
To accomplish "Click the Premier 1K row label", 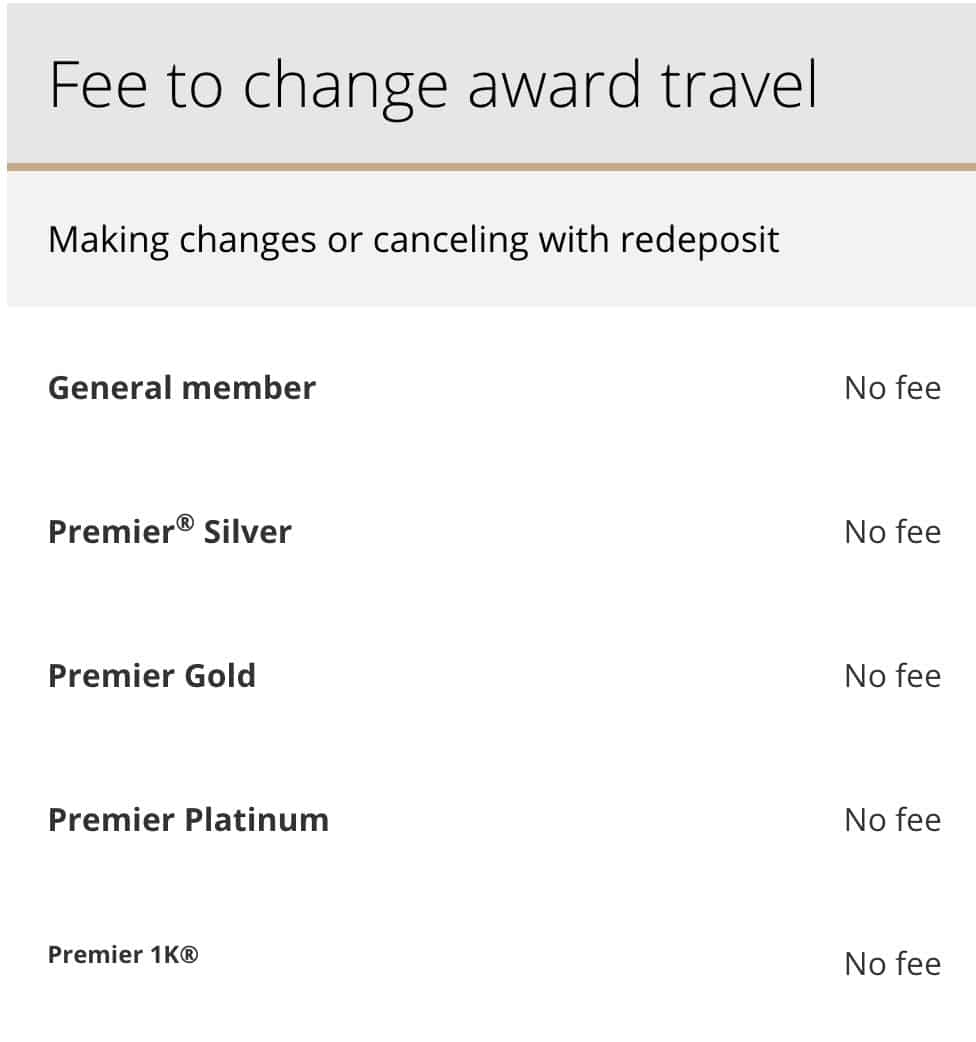I will point(123,954).
